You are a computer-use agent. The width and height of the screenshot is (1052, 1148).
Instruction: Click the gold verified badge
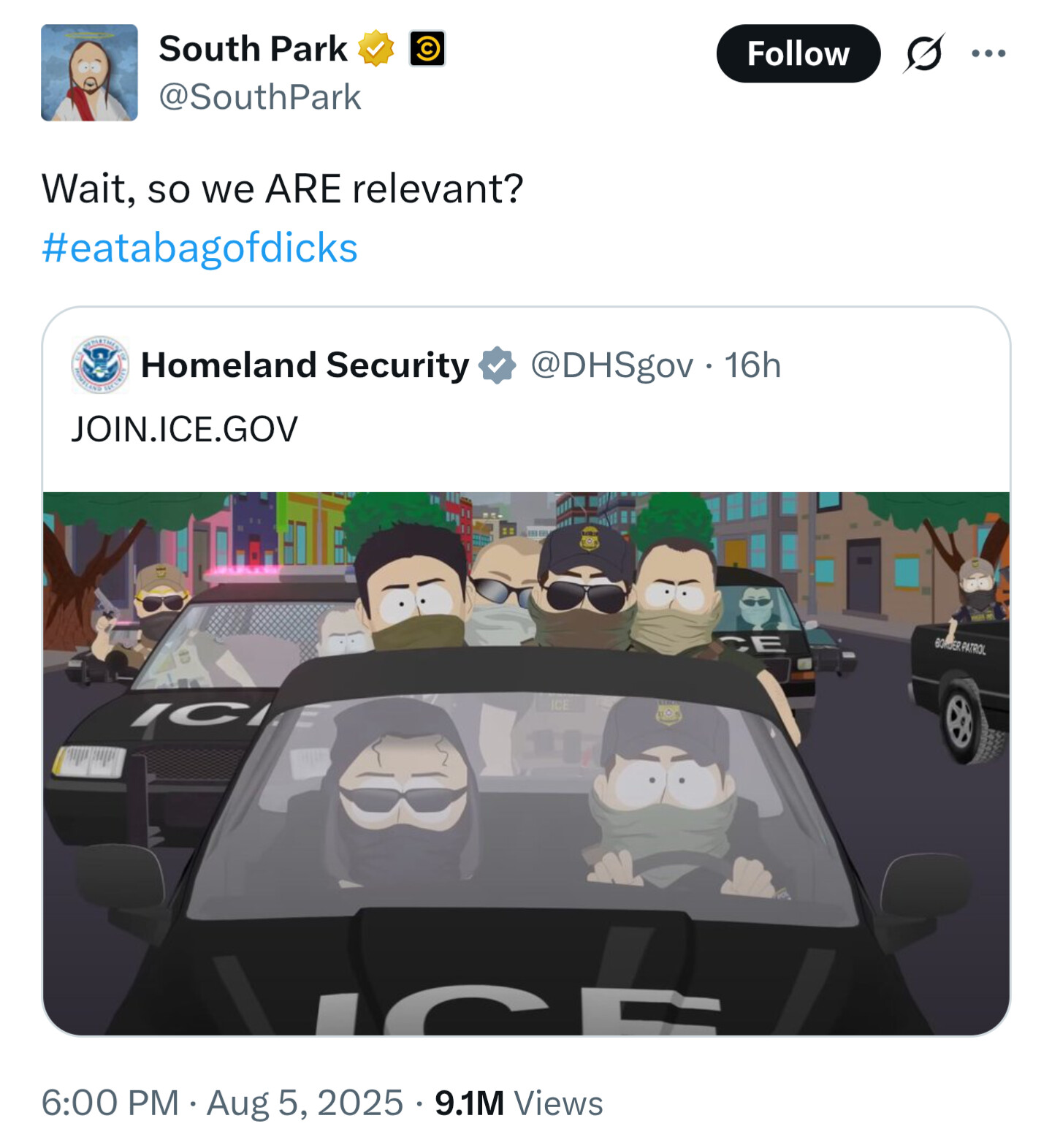point(376,50)
